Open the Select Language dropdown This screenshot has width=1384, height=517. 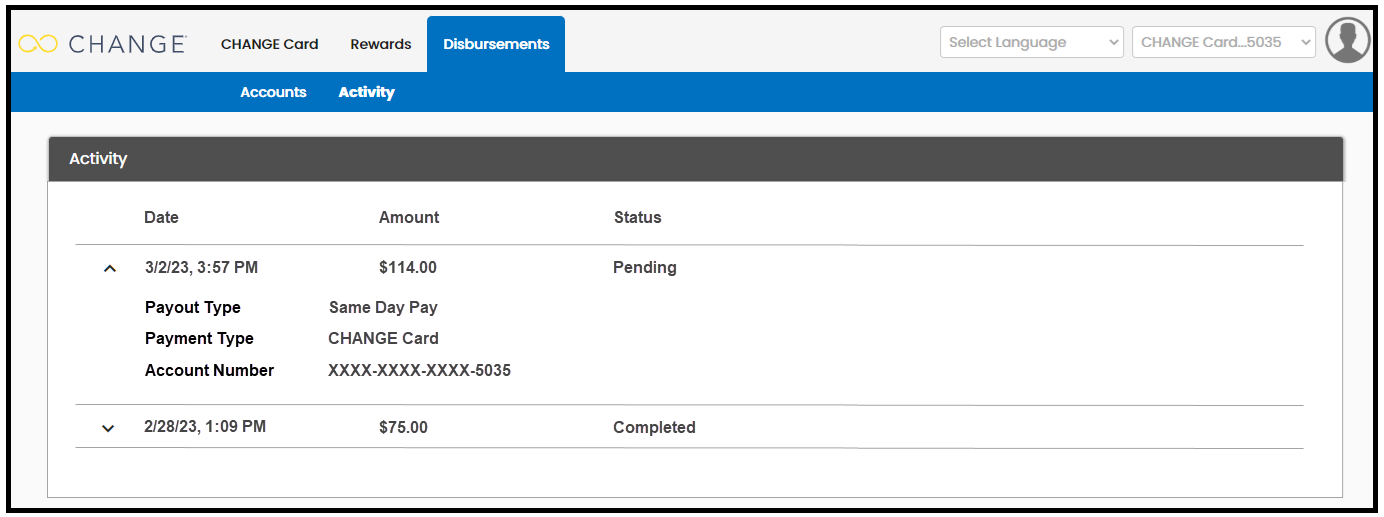tap(1032, 42)
